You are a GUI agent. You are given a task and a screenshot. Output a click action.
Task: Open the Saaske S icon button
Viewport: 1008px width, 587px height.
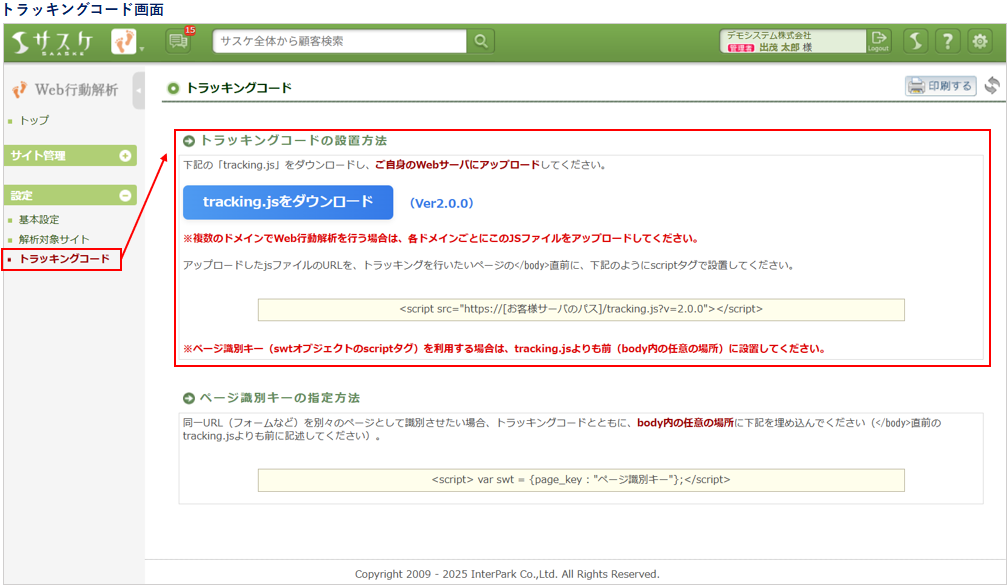pos(915,41)
